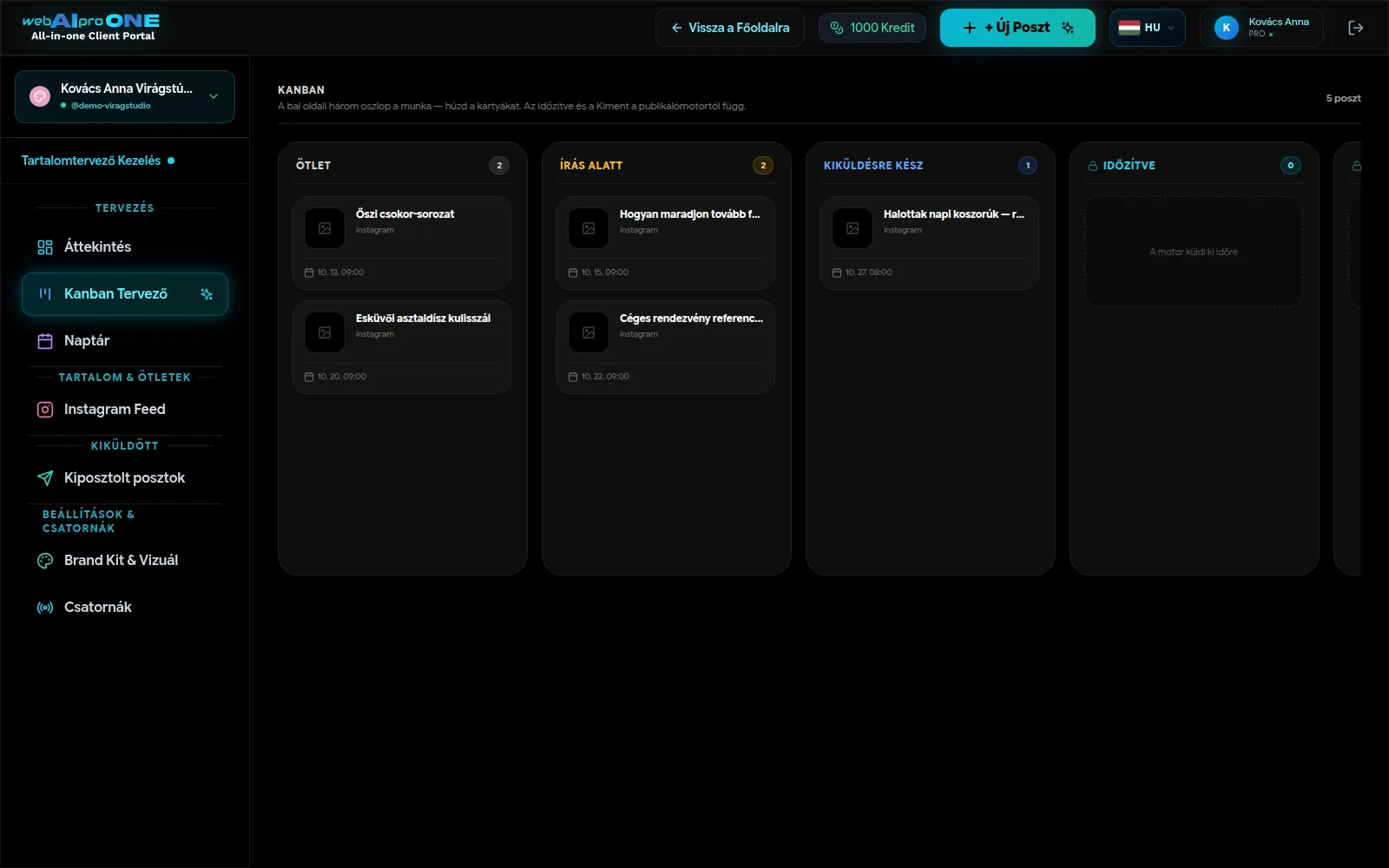
Task: Open the Céges rendezvény referencia card
Action: point(666,347)
